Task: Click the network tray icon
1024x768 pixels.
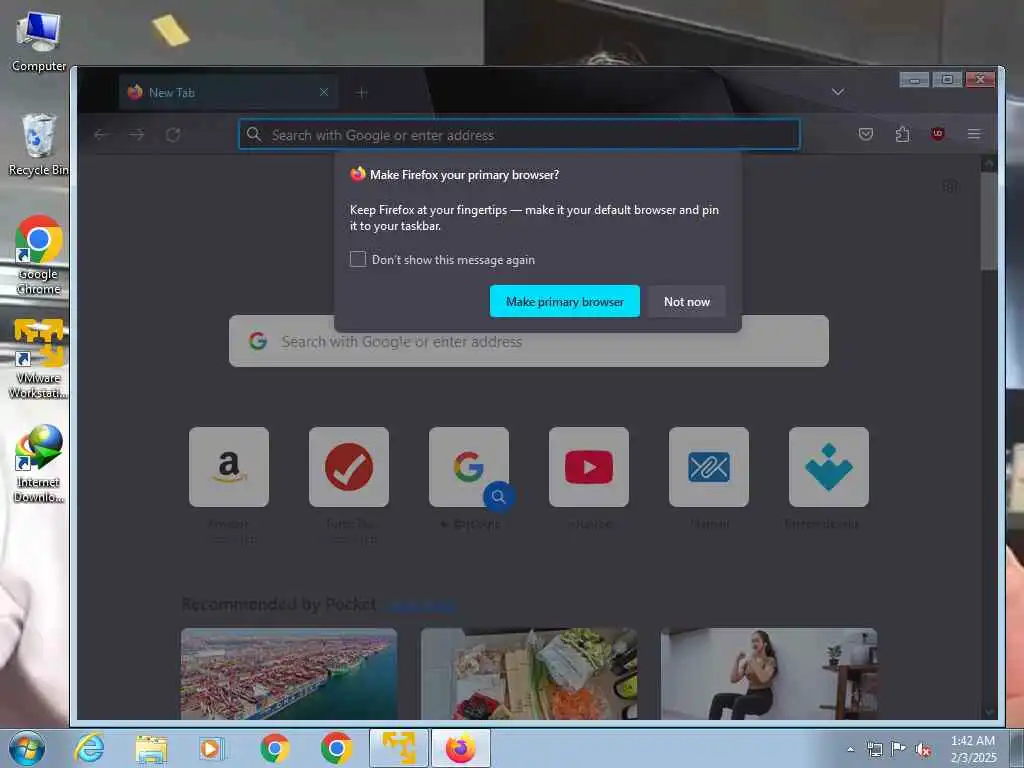Action: pos(874,749)
